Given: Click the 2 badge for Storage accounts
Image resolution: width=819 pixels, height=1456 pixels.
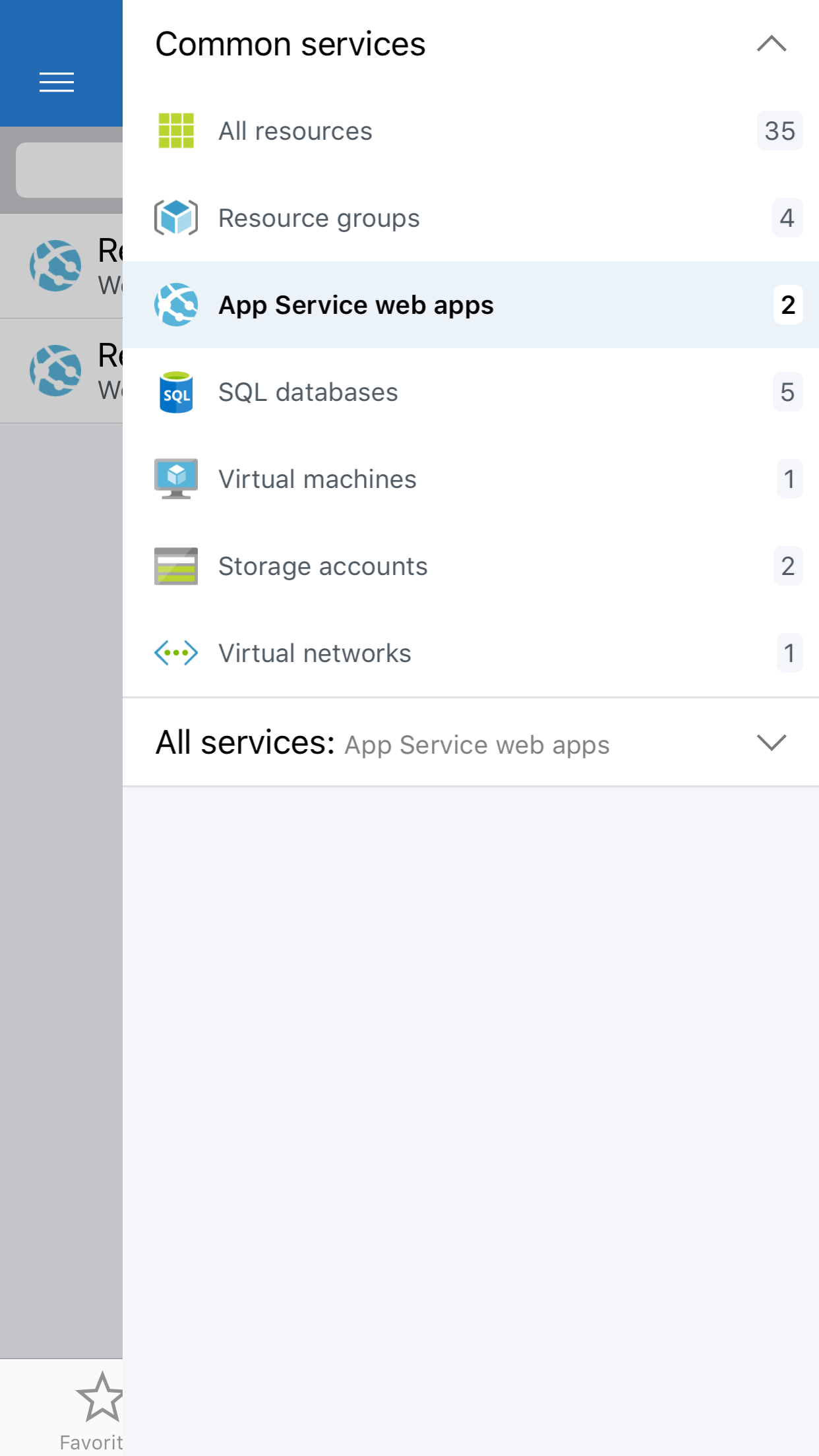Looking at the screenshot, I should click(x=788, y=566).
